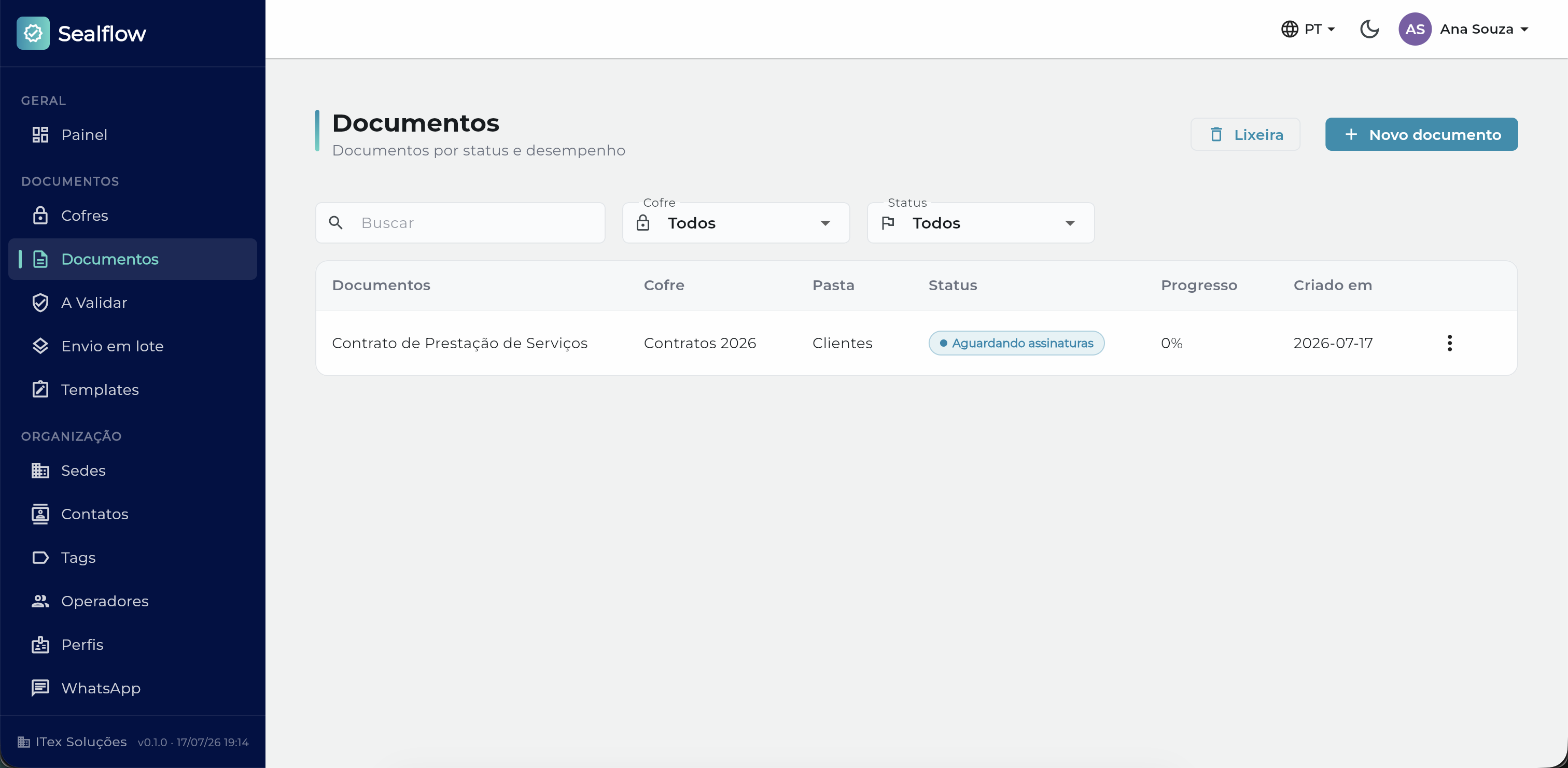
Task: Click the Contratos 2026 cell
Action: tap(699, 343)
